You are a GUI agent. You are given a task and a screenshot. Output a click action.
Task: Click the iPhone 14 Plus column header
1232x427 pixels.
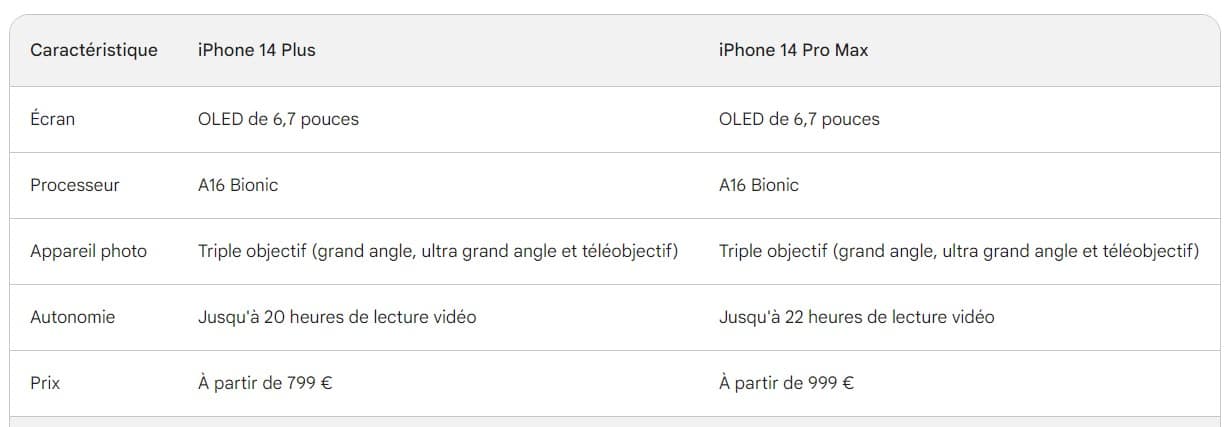pos(256,50)
